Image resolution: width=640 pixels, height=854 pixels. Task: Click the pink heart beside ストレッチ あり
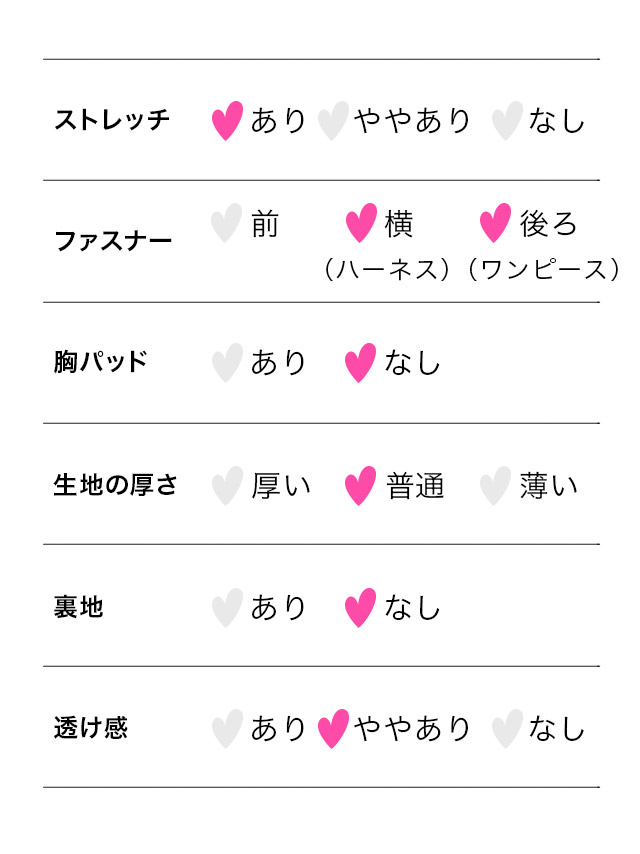pos(227,120)
